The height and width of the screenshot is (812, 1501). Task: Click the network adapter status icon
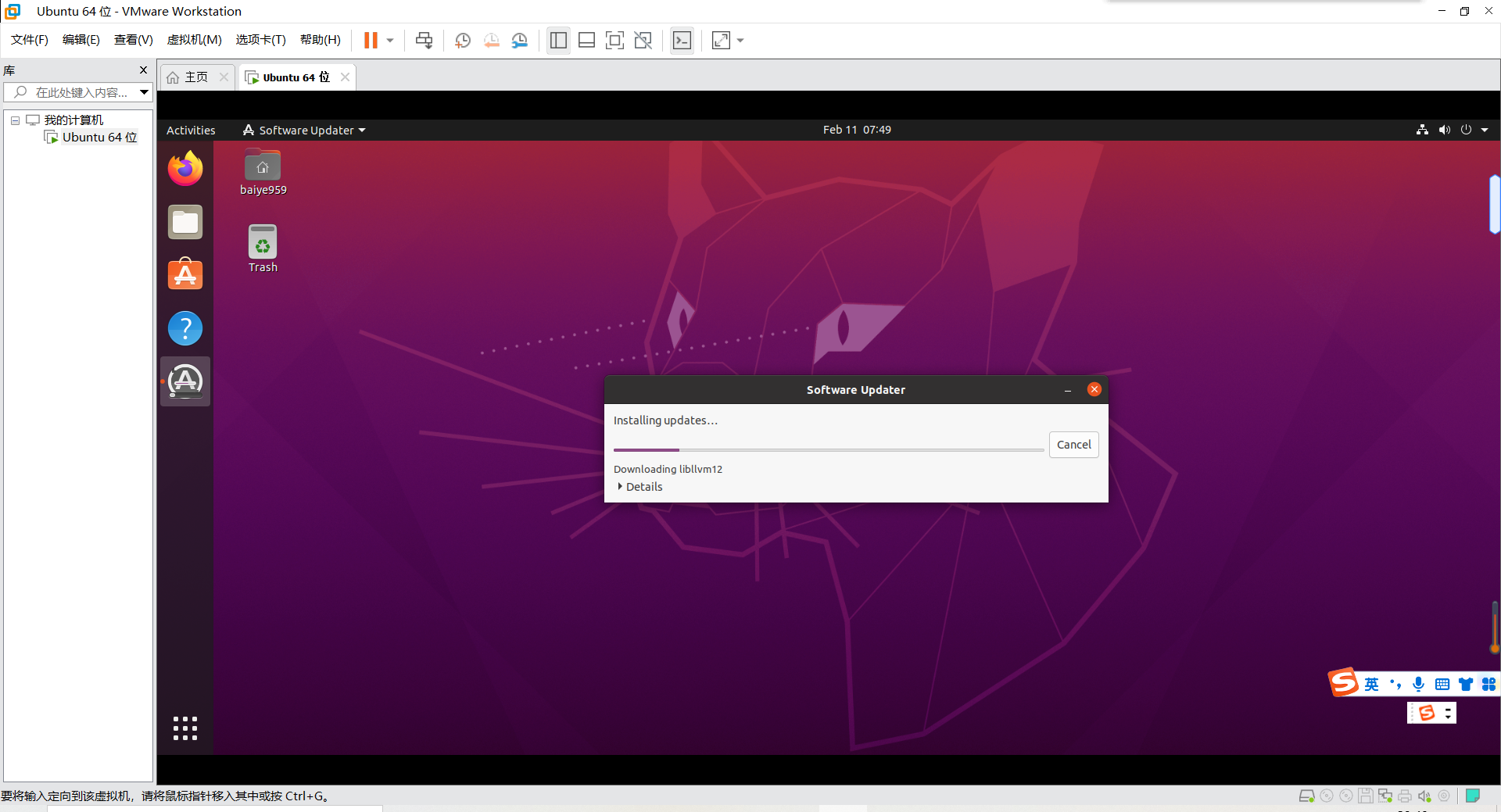pos(1385,796)
